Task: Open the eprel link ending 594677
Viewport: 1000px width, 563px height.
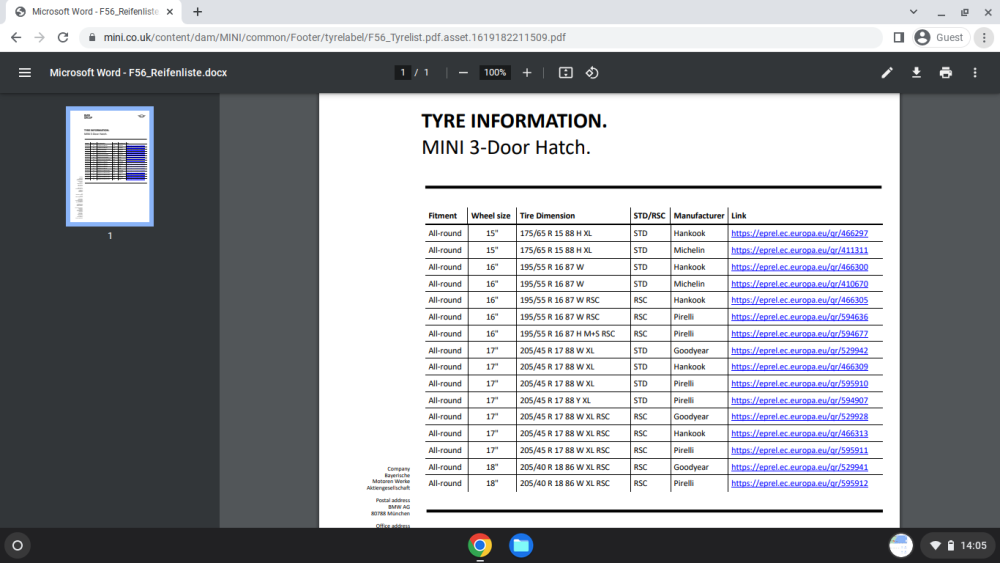Action: (799, 333)
